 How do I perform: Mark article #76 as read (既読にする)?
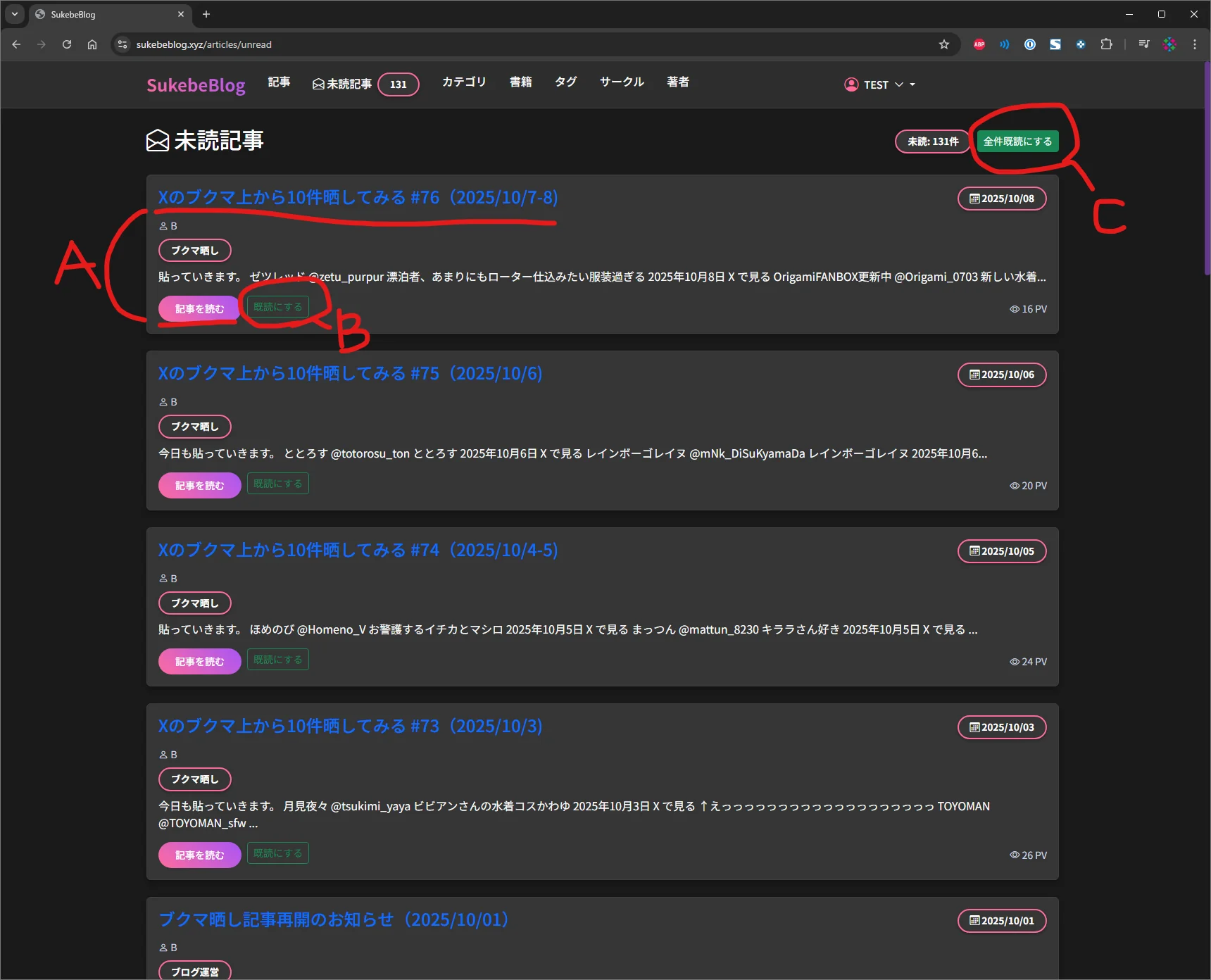(277, 307)
